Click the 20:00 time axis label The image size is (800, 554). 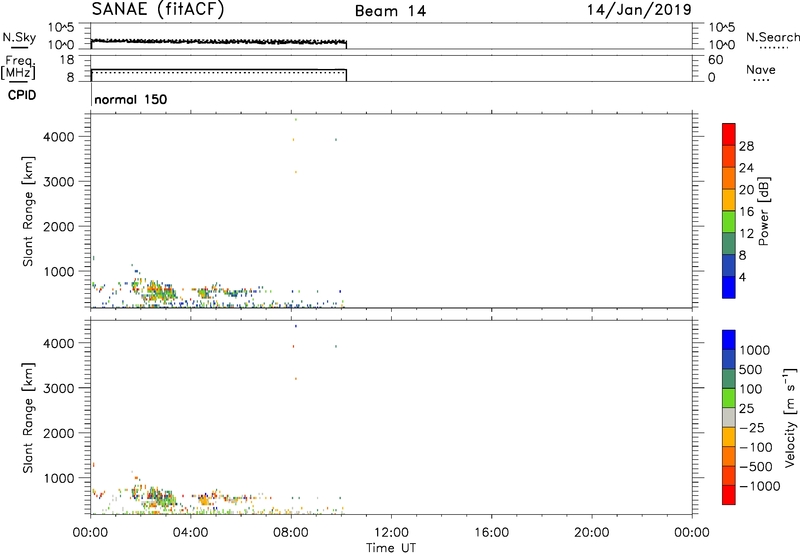(591, 533)
